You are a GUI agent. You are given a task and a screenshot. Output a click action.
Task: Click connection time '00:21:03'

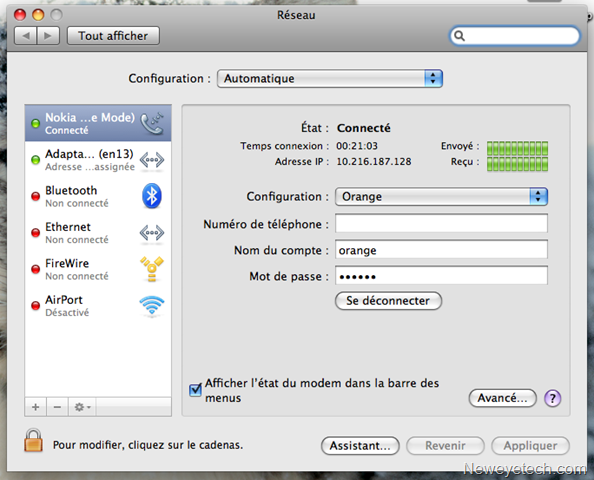(357, 146)
